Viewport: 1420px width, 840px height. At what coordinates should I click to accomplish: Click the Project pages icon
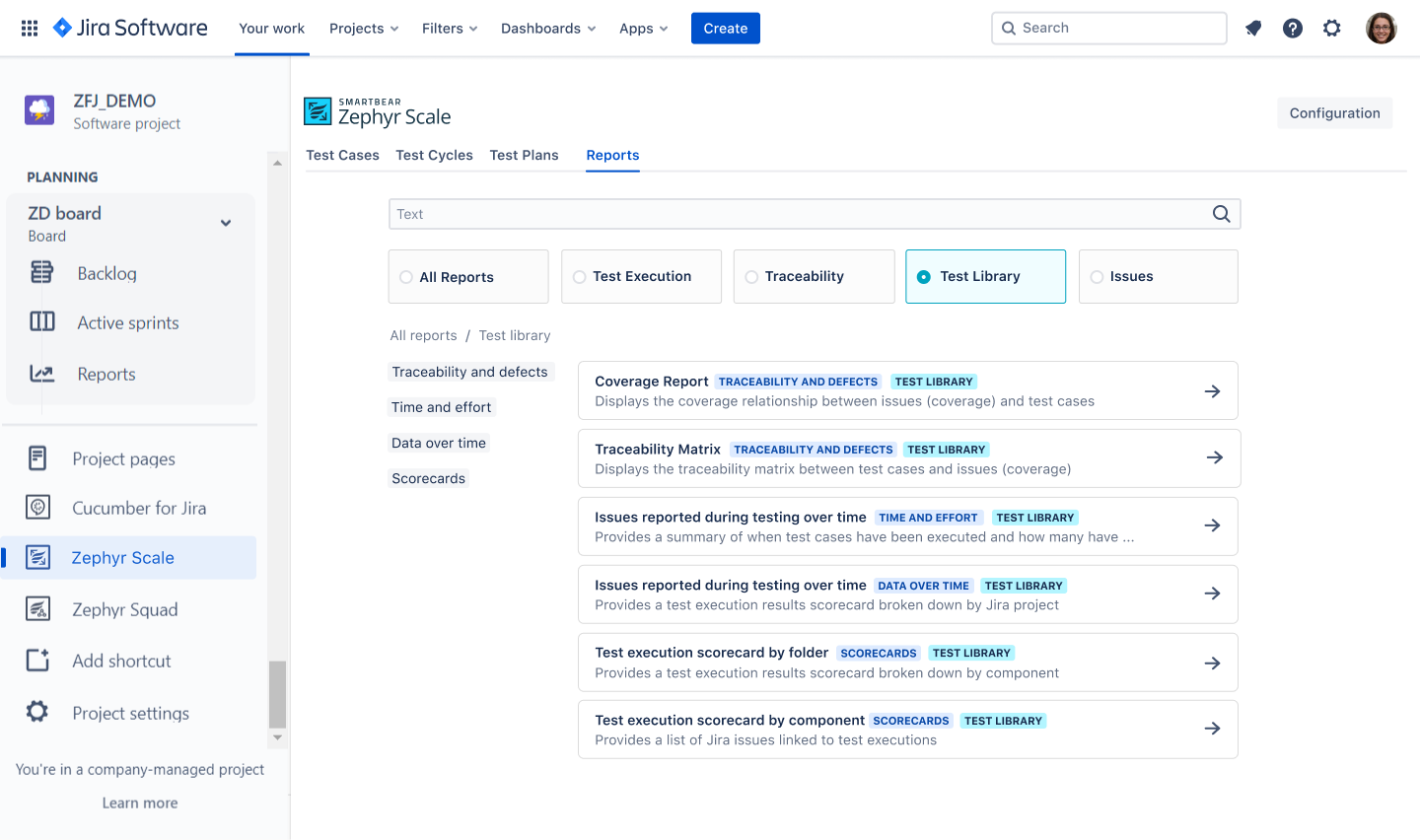[x=37, y=457]
